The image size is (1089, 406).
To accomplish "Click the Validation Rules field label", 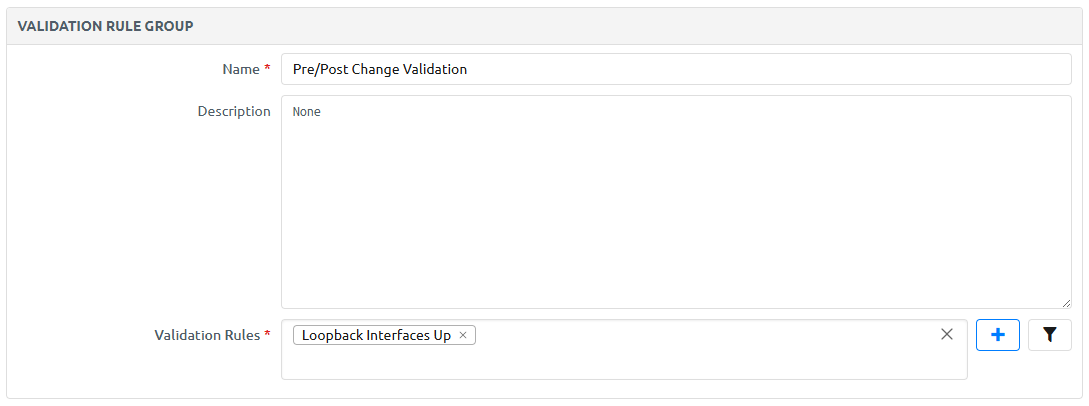I will (207, 336).
